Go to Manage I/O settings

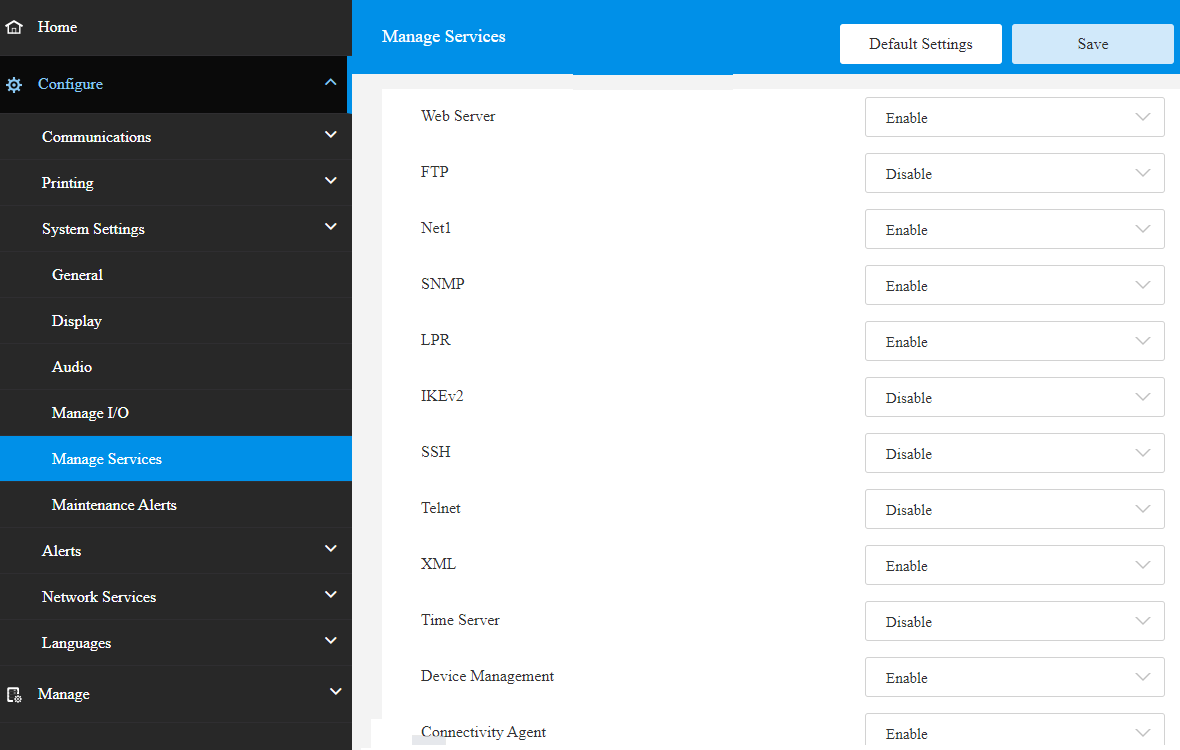90,413
